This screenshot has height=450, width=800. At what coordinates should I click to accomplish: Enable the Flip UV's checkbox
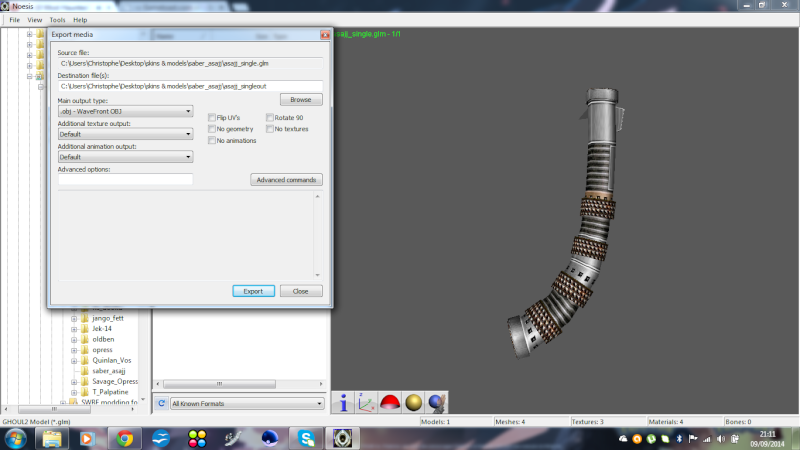pyautogui.click(x=212, y=117)
